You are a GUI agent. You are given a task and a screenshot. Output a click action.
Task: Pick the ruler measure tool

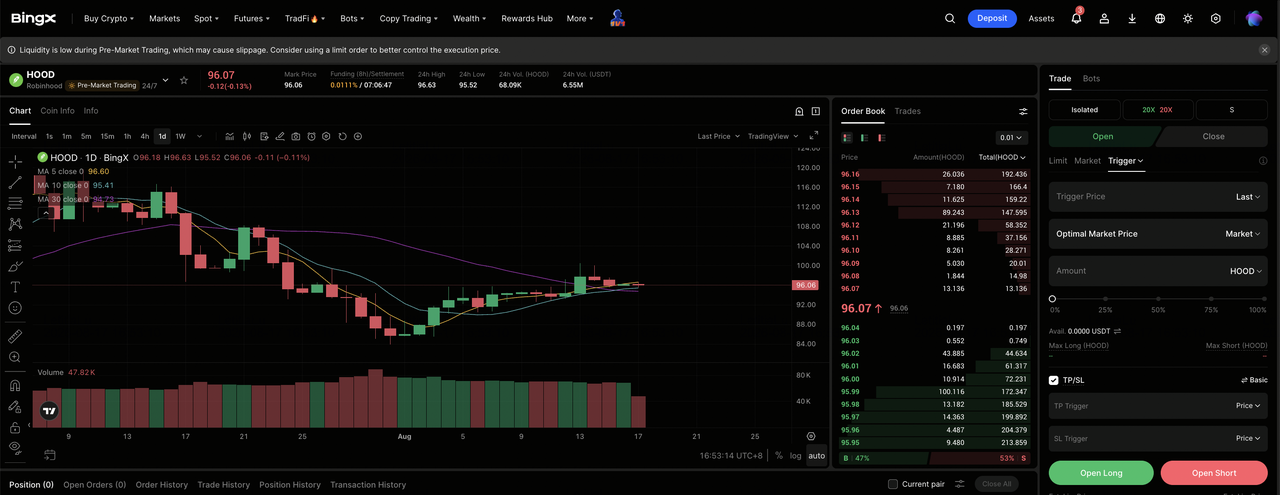tap(15, 336)
